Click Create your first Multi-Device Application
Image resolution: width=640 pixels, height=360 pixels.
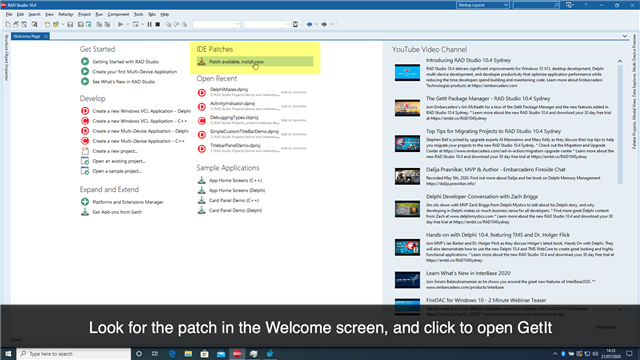coord(135,72)
